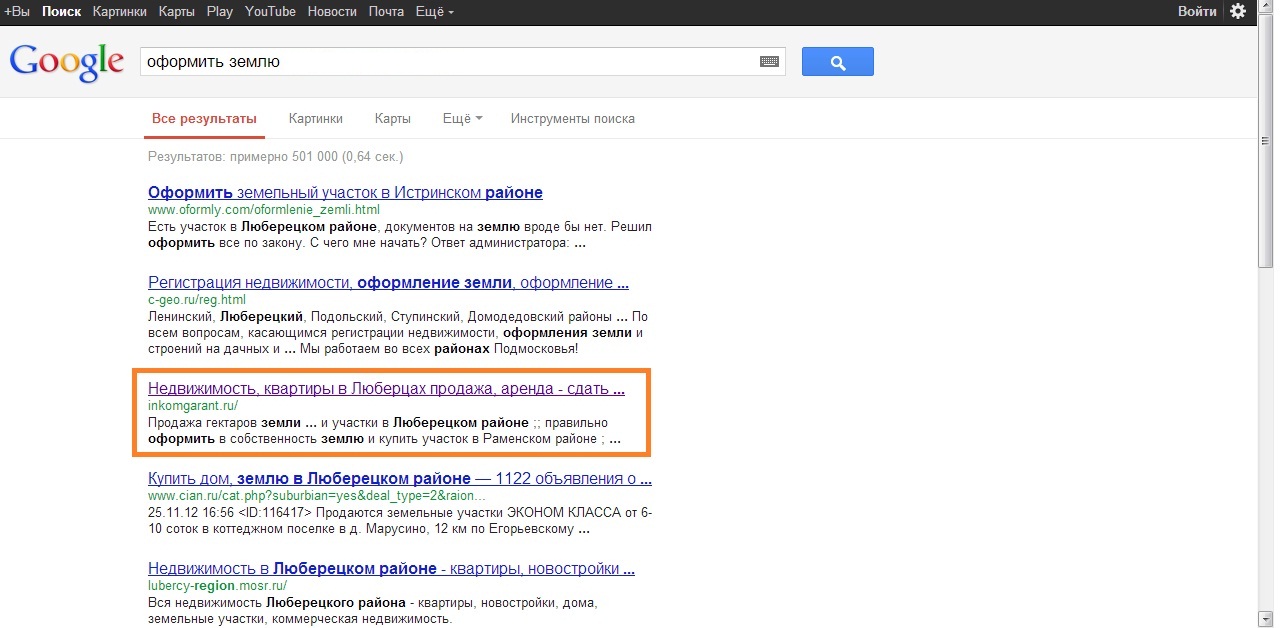Click the URL lubercy-region.mosr.ru/
Viewport: 1280px width, 628px height.
click(x=217, y=585)
